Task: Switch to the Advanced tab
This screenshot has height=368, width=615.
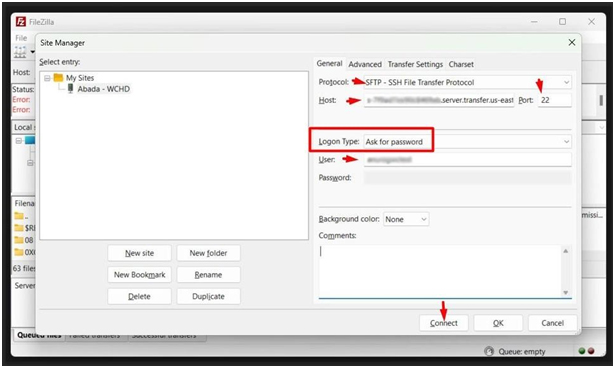Action: [365, 64]
